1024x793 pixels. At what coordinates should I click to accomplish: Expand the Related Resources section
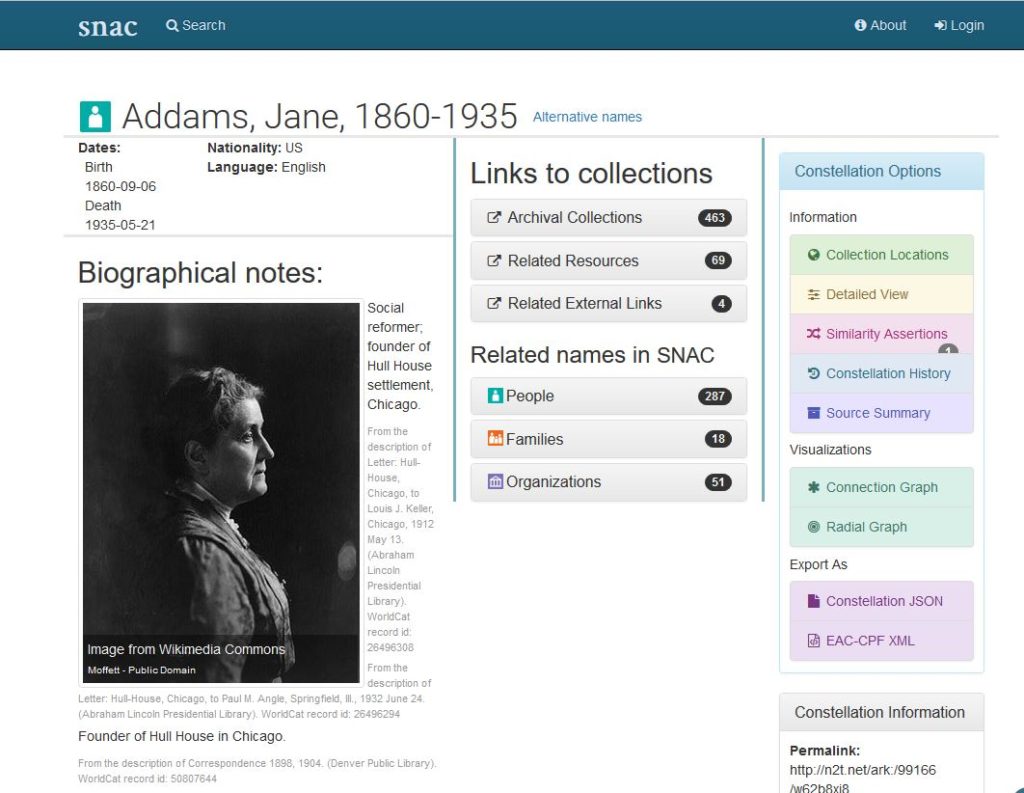click(x=608, y=261)
